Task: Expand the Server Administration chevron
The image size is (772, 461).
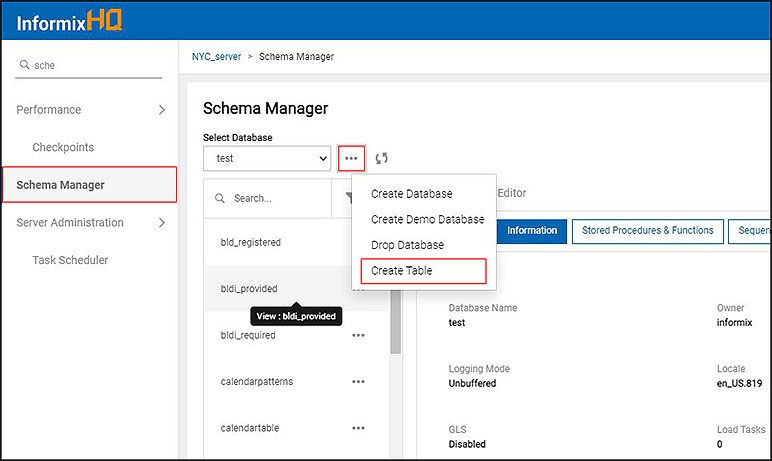Action: (x=162, y=223)
